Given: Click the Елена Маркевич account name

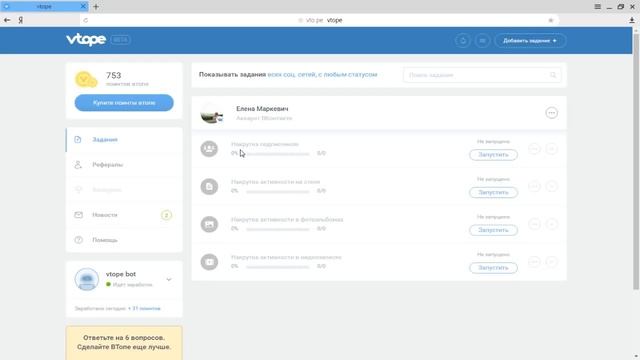Looking at the screenshot, I should tap(262, 109).
